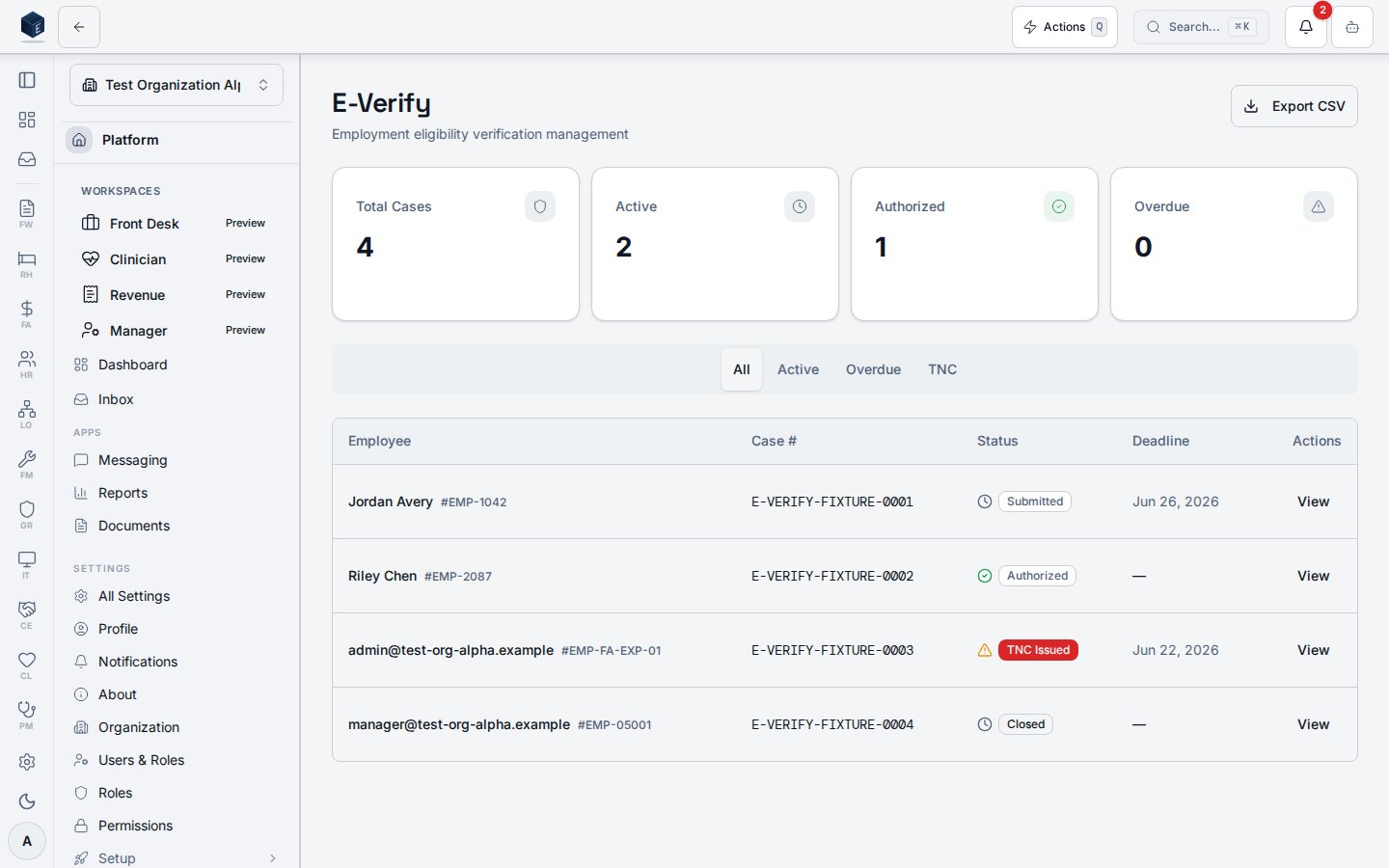
Task: Switch to the Active tab
Action: (x=799, y=369)
